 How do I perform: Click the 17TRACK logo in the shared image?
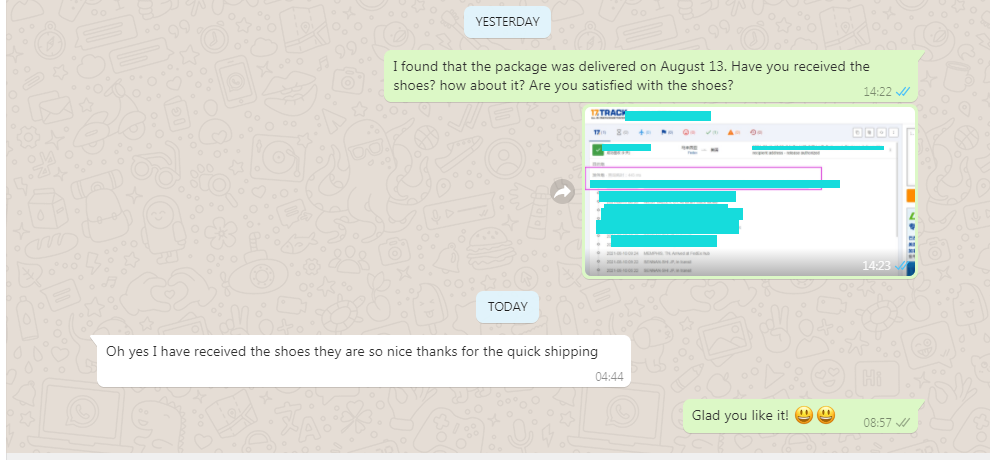tap(607, 116)
